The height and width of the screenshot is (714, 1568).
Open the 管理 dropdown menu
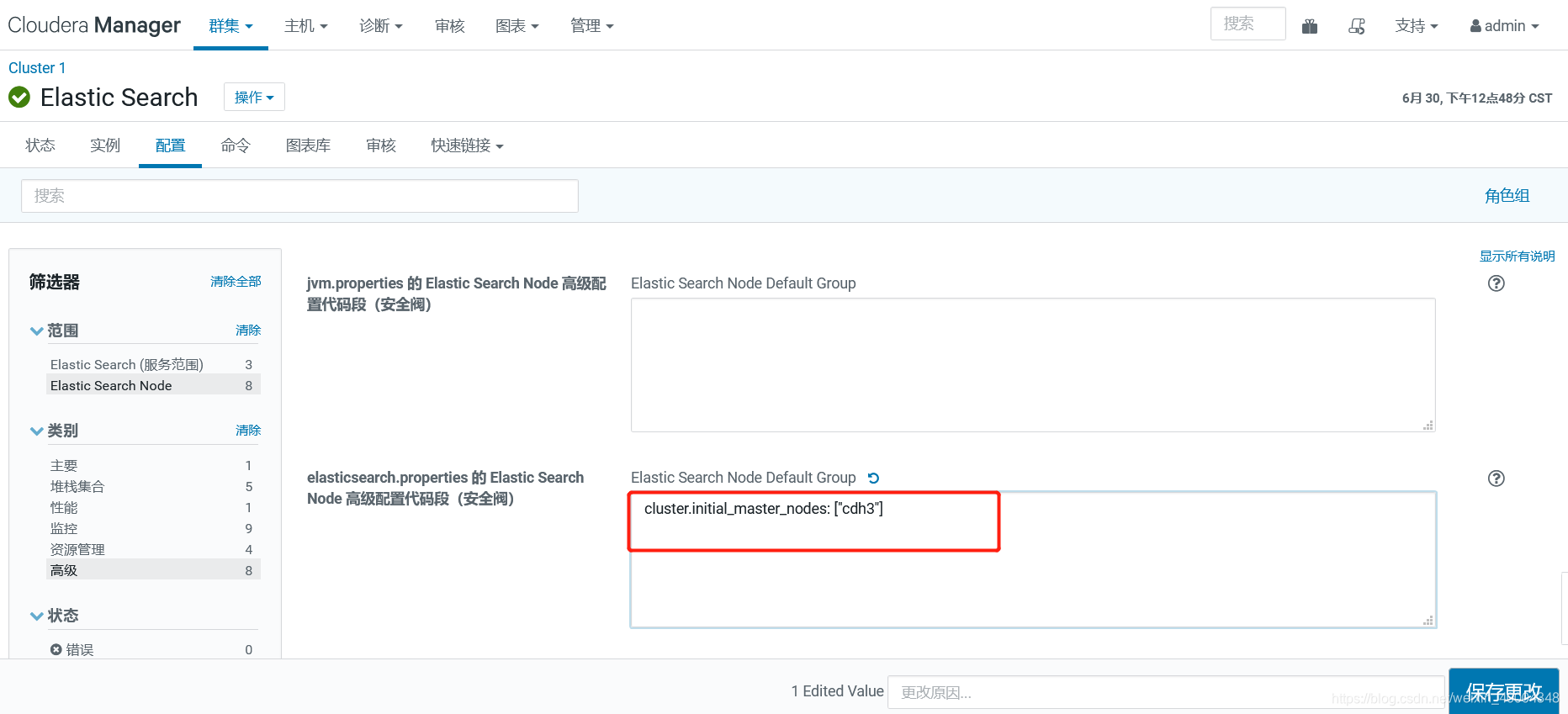[592, 26]
